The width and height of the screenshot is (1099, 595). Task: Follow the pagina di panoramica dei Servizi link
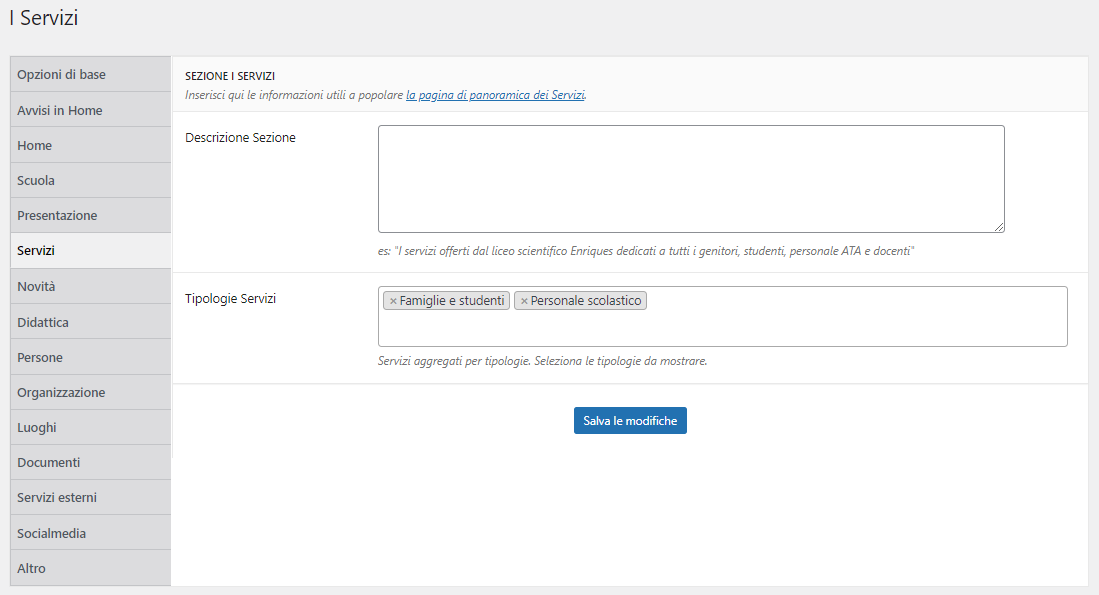click(496, 95)
